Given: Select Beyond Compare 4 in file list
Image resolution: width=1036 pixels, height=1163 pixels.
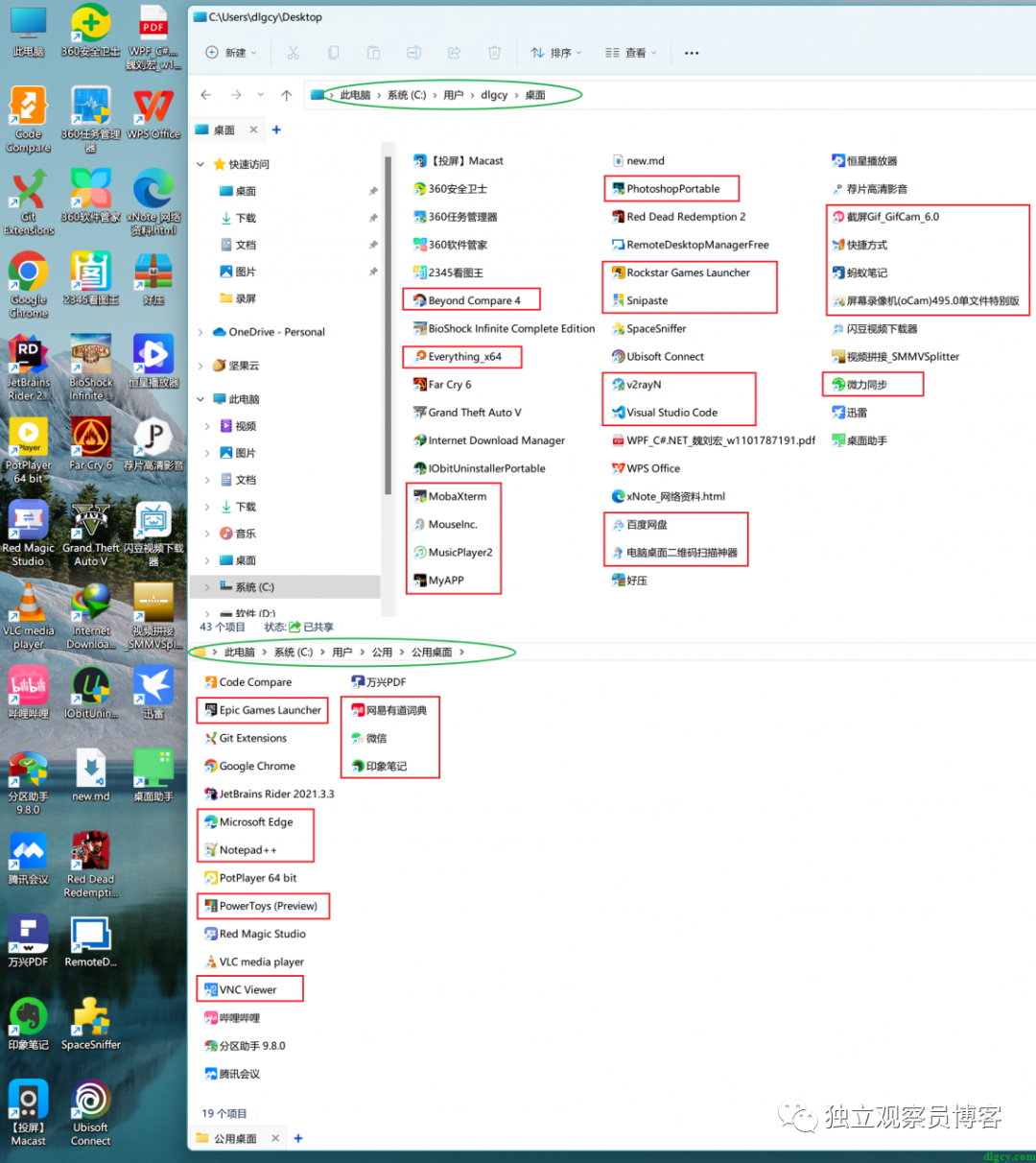Looking at the screenshot, I should coord(466,300).
